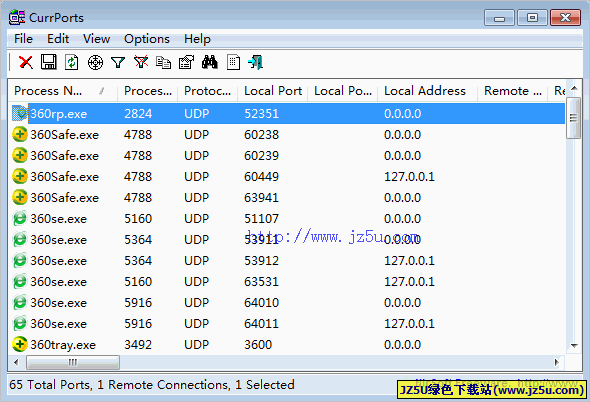The width and height of the screenshot is (590, 402).
Task: Open the Edit menu
Action: (x=58, y=39)
